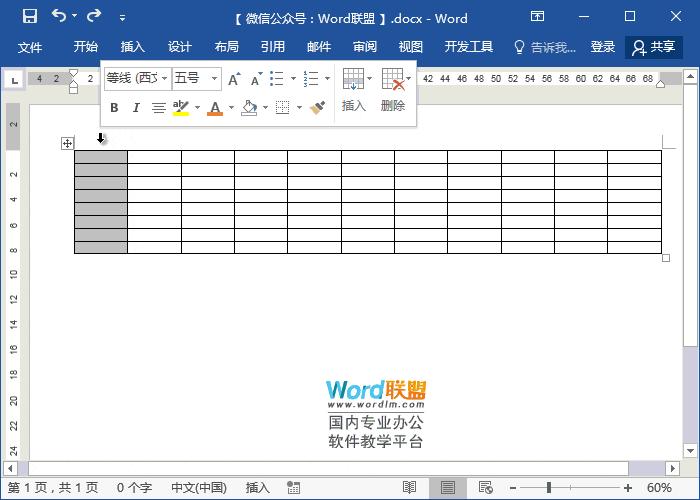Click the Save icon in title bar
Image resolution: width=700 pixels, height=500 pixels.
click(x=30, y=17)
